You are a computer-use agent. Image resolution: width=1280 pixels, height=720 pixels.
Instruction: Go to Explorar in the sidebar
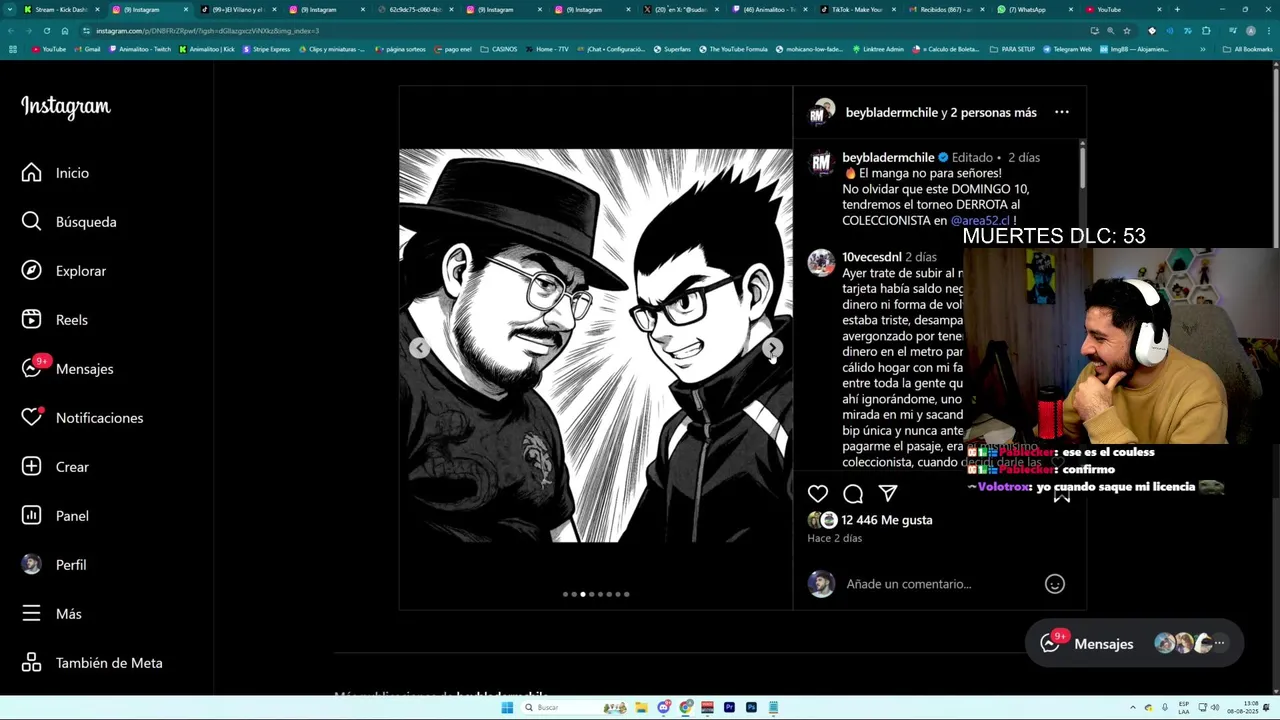(x=63, y=271)
